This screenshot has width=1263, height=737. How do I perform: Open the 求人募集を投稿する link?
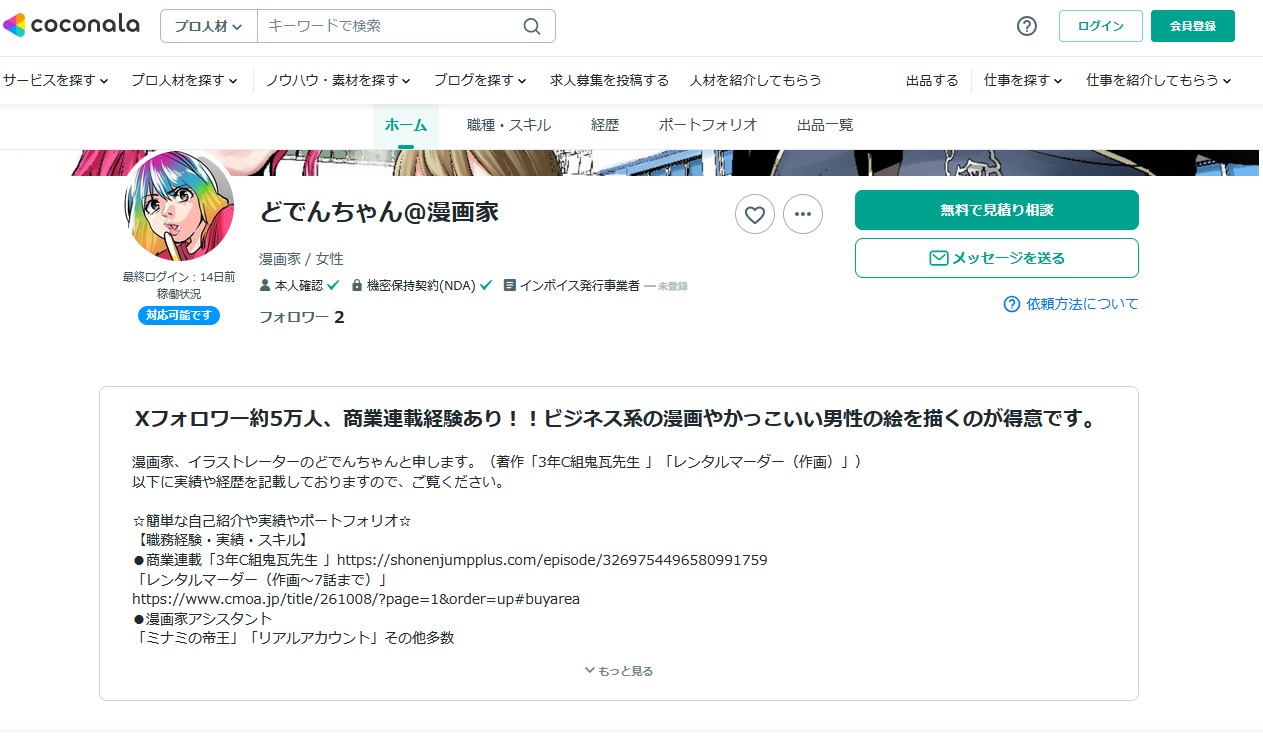click(x=609, y=80)
